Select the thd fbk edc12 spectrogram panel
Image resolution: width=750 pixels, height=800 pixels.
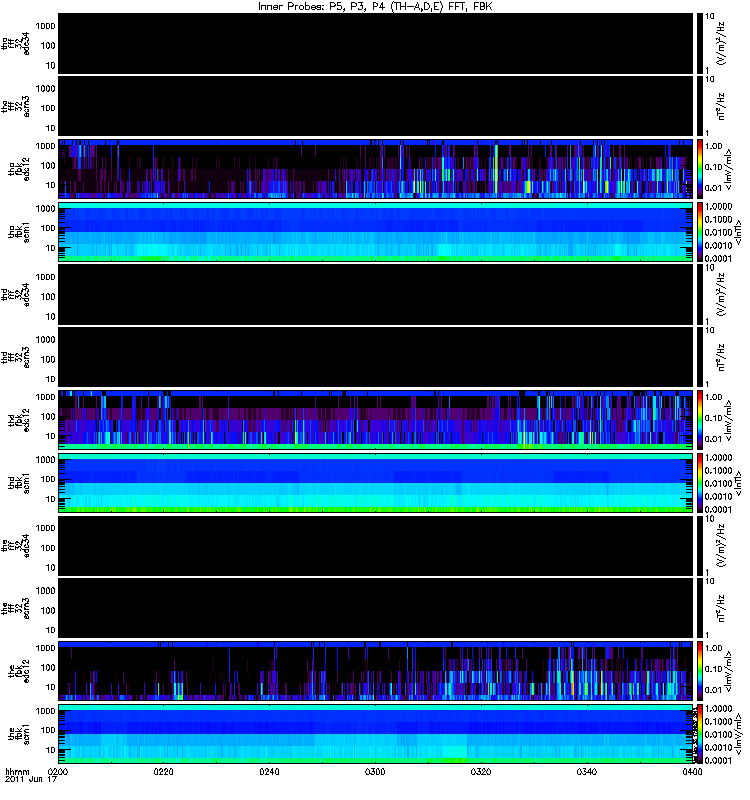tap(376, 420)
